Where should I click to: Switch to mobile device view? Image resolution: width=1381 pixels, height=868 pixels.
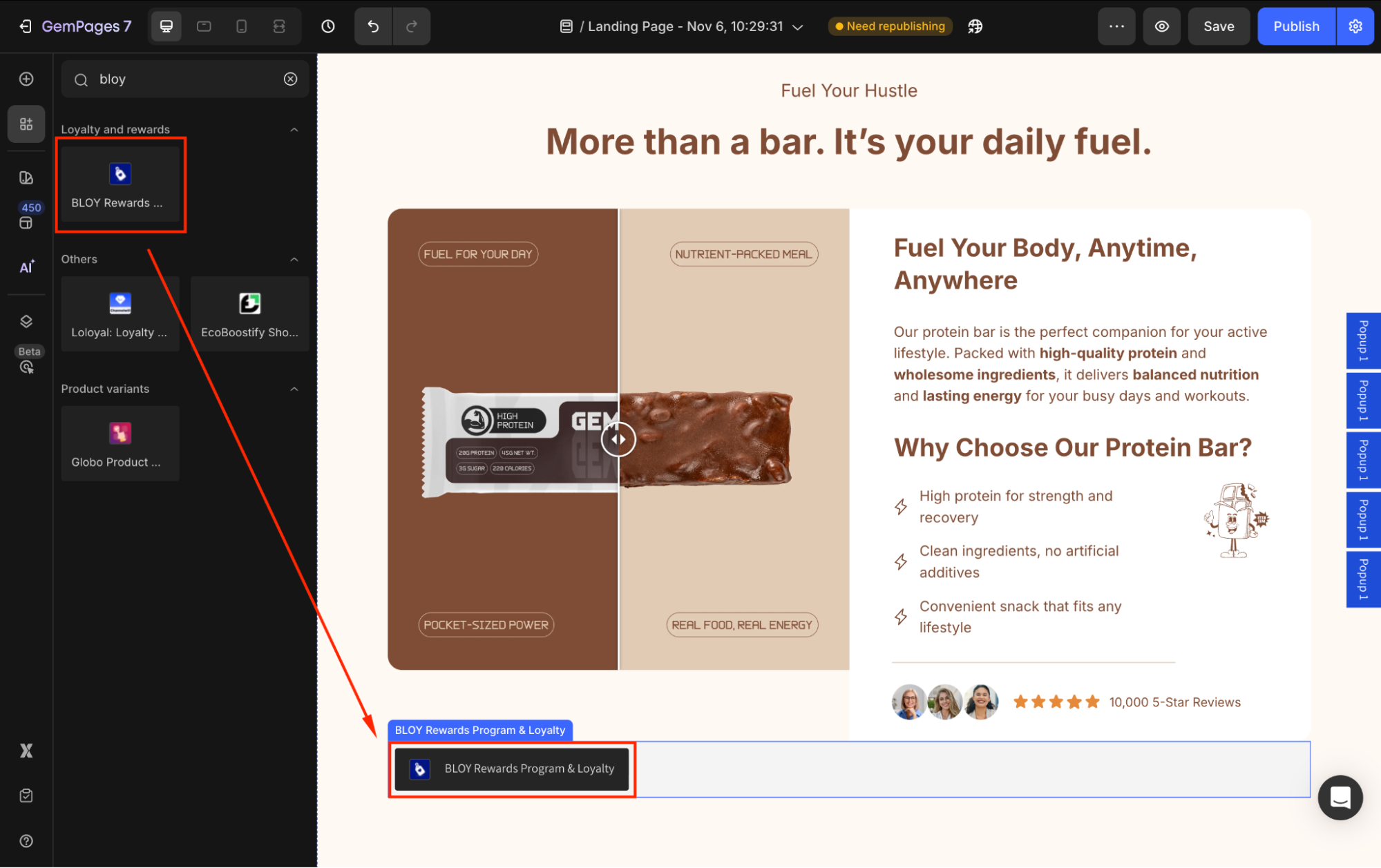[x=241, y=26]
